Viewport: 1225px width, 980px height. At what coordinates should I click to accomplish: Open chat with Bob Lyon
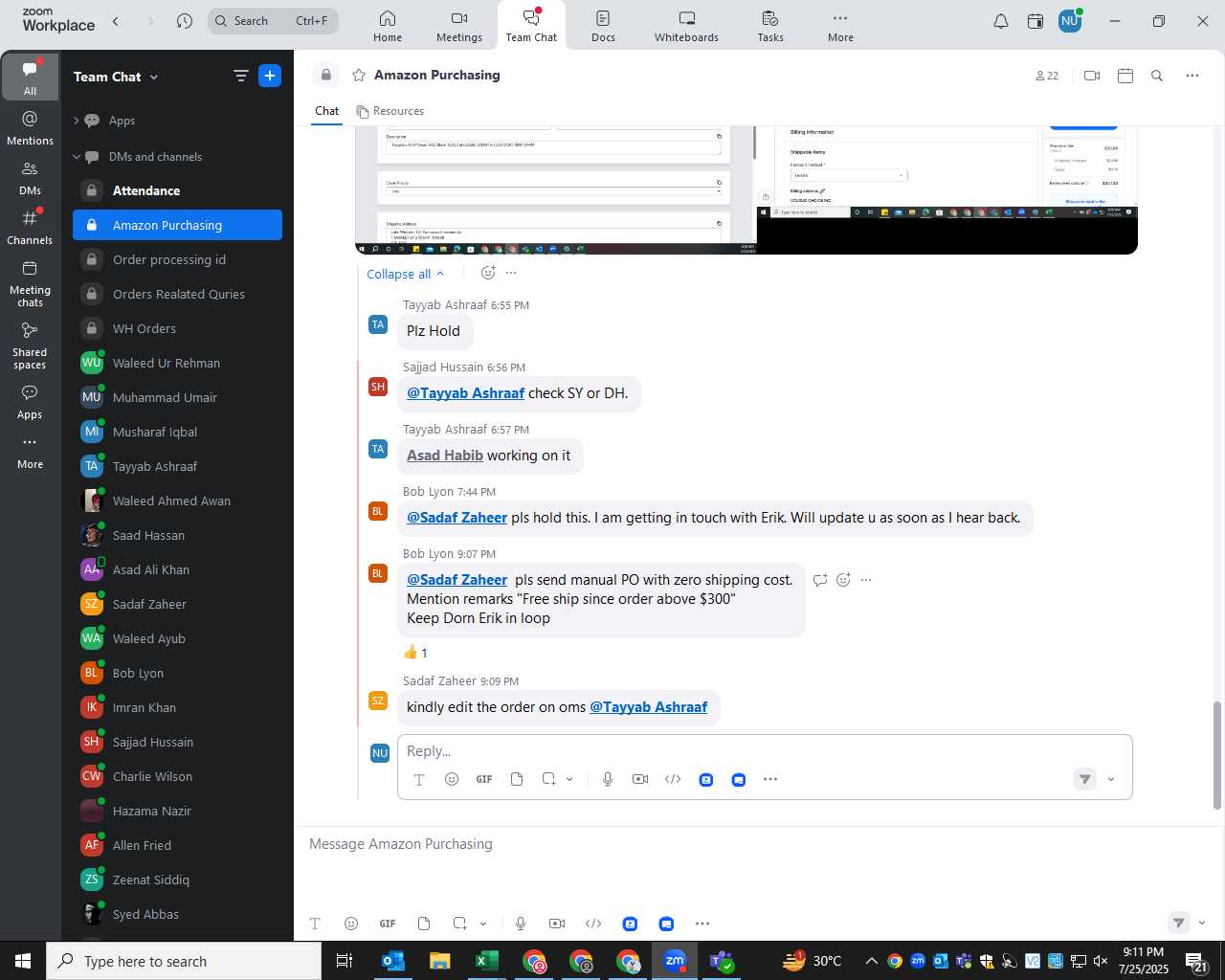pyautogui.click(x=177, y=673)
